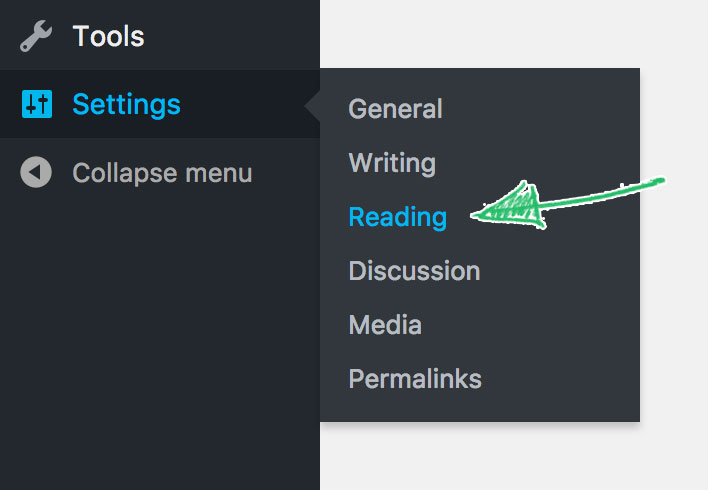708x490 pixels.
Task: Click the highlighted Settings row background
Action: click(246, 104)
